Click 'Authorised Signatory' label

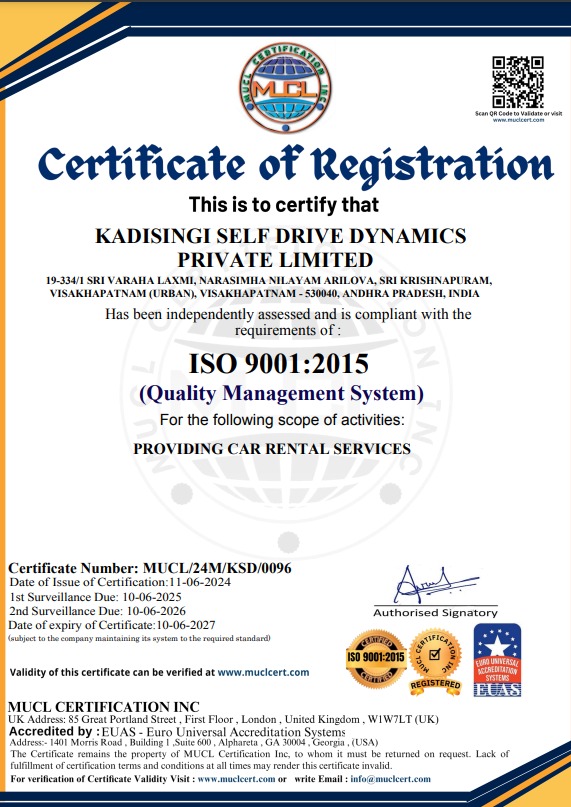pyautogui.click(x=436, y=613)
